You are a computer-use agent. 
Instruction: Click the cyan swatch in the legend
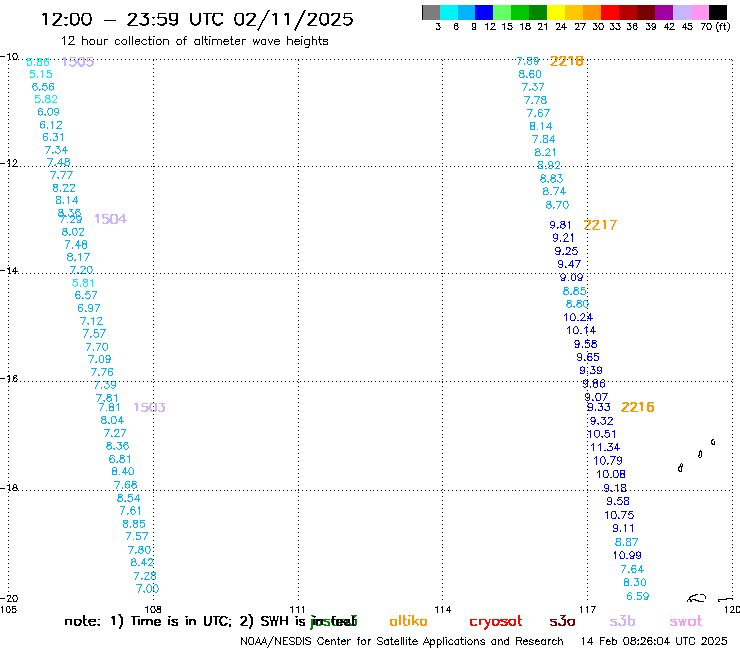(448, 12)
